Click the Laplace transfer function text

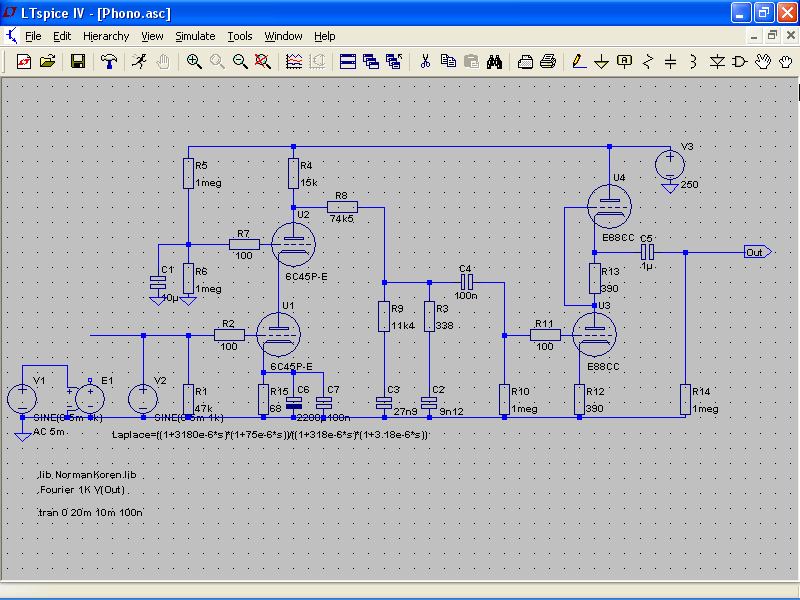(270, 435)
